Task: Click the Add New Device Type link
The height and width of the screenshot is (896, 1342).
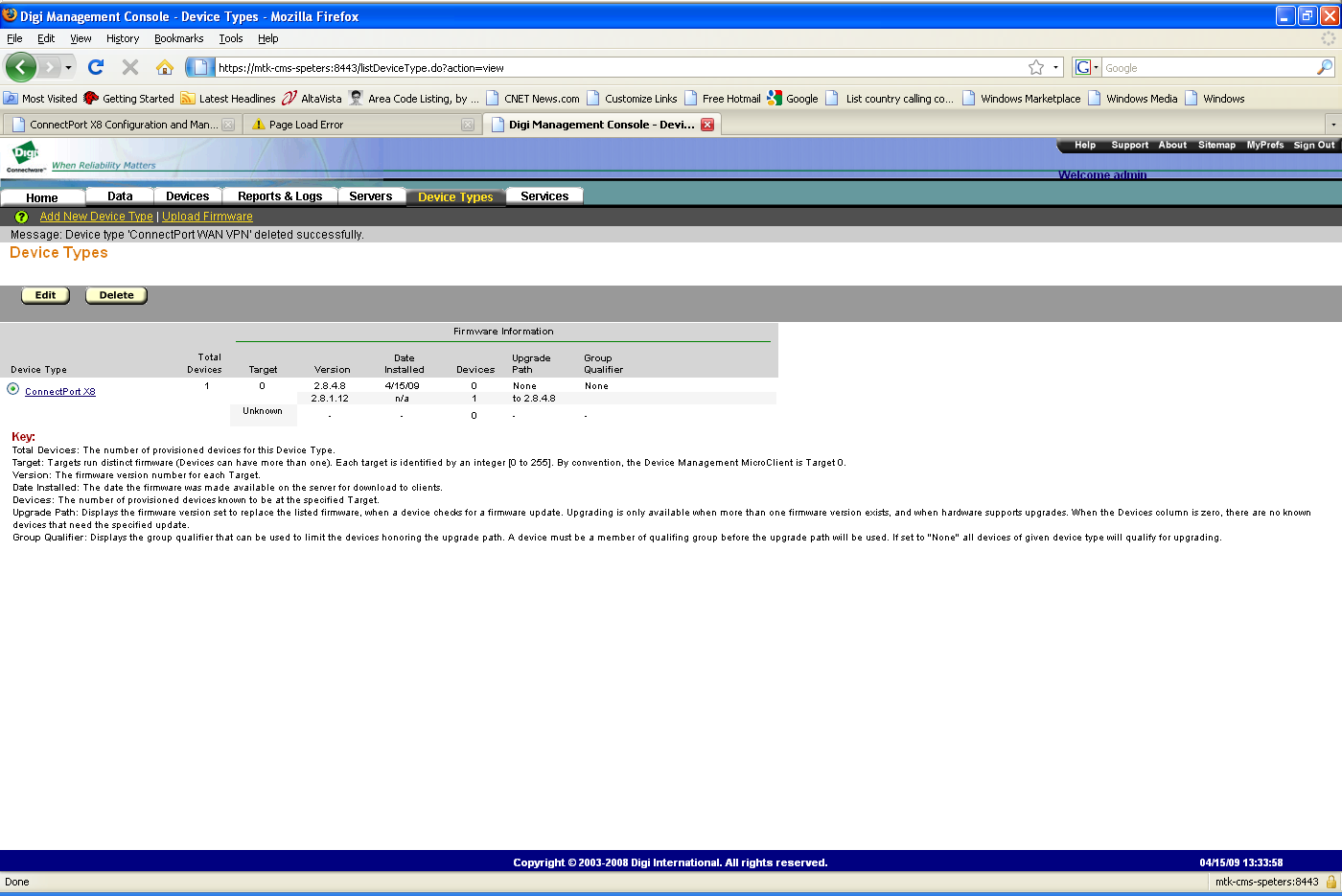Action: coord(96,217)
